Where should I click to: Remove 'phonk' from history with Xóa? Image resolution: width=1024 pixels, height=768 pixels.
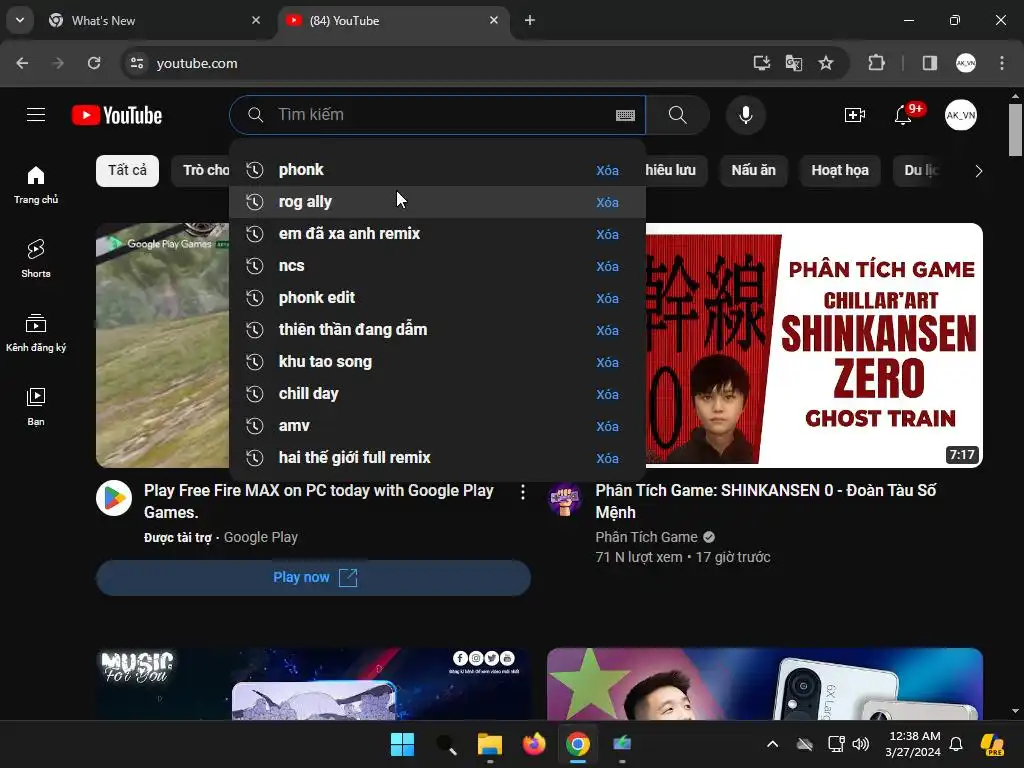607,170
